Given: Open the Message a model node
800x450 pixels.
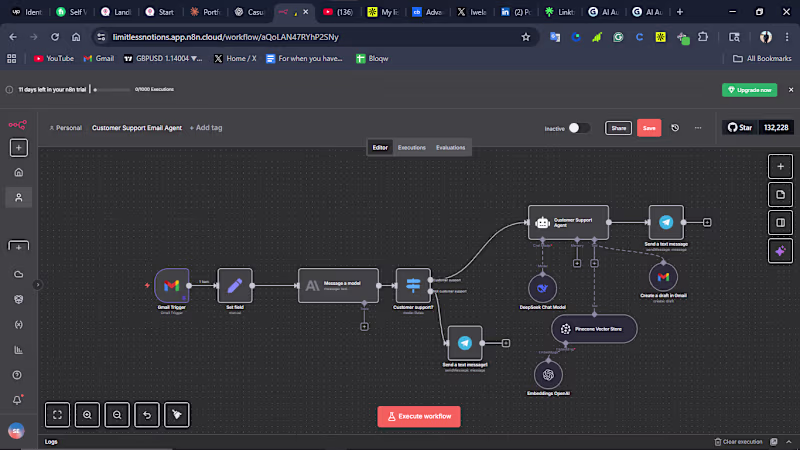Looking at the screenshot, I should (338, 286).
